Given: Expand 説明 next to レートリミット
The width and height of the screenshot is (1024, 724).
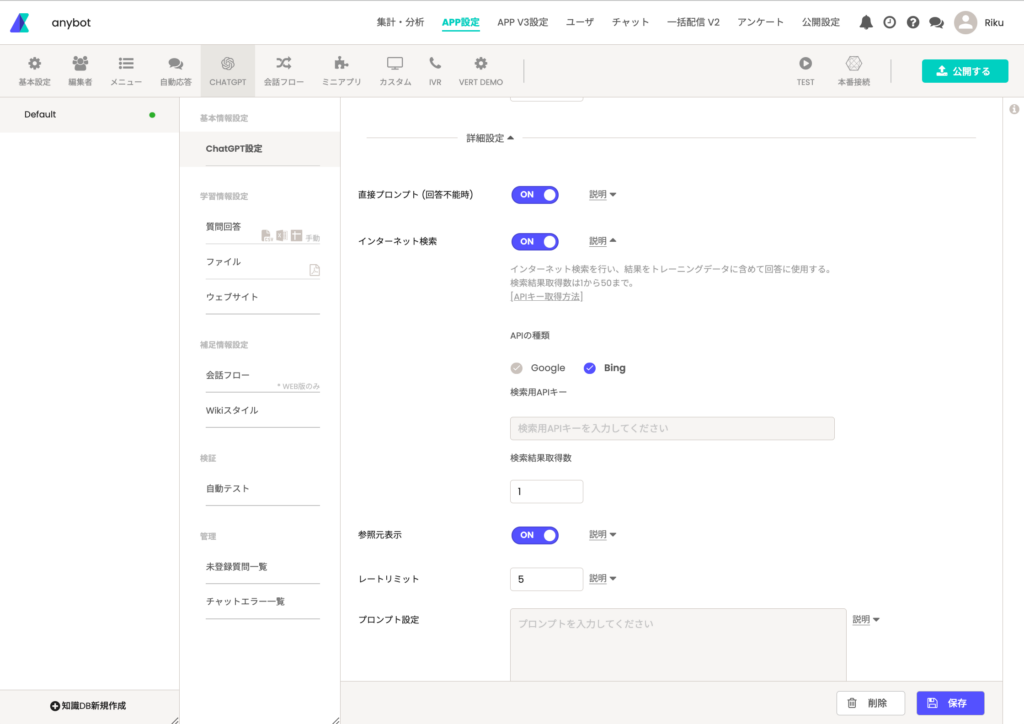Looking at the screenshot, I should tap(602, 579).
